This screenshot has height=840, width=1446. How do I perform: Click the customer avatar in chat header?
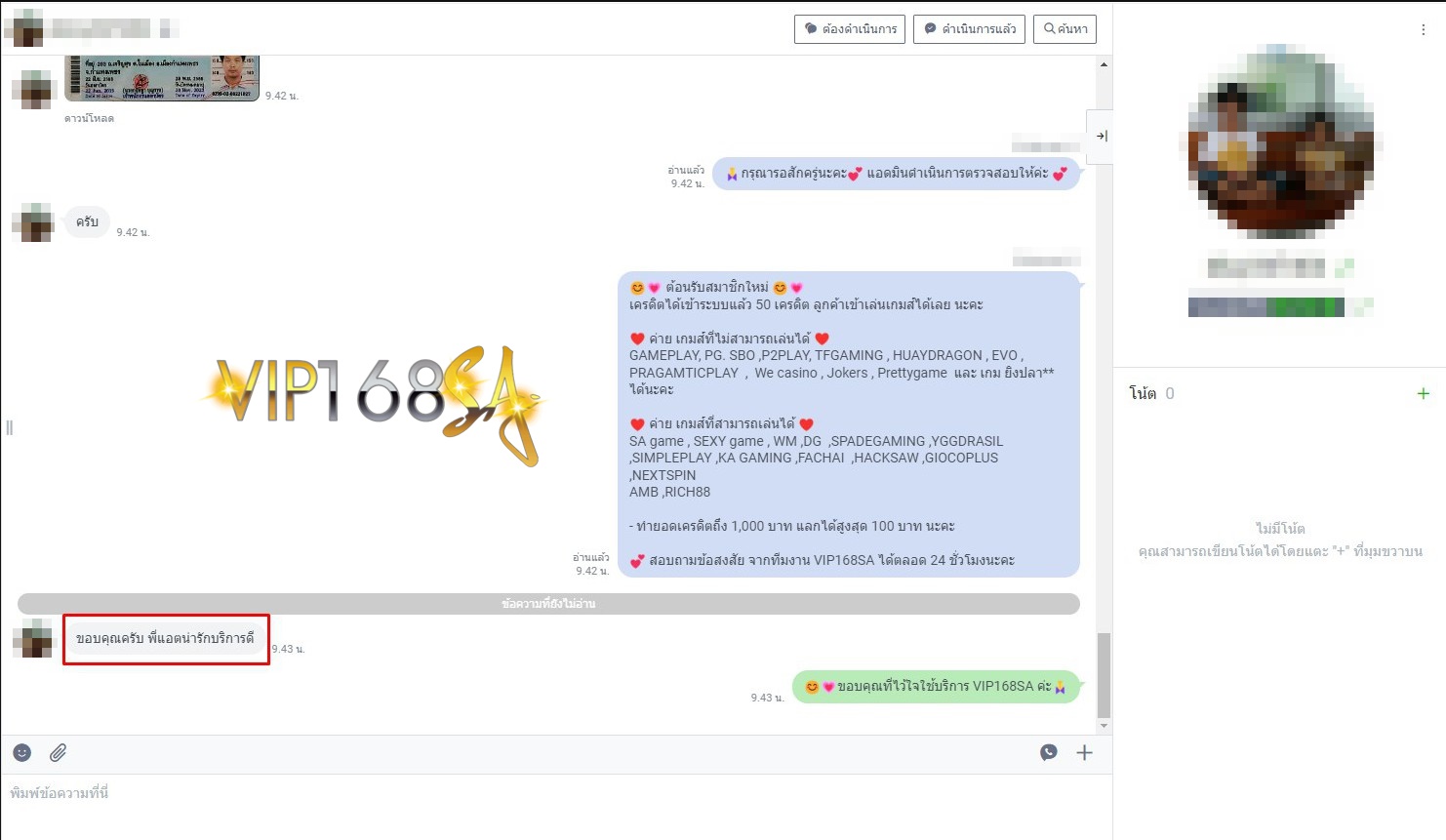coord(26,28)
